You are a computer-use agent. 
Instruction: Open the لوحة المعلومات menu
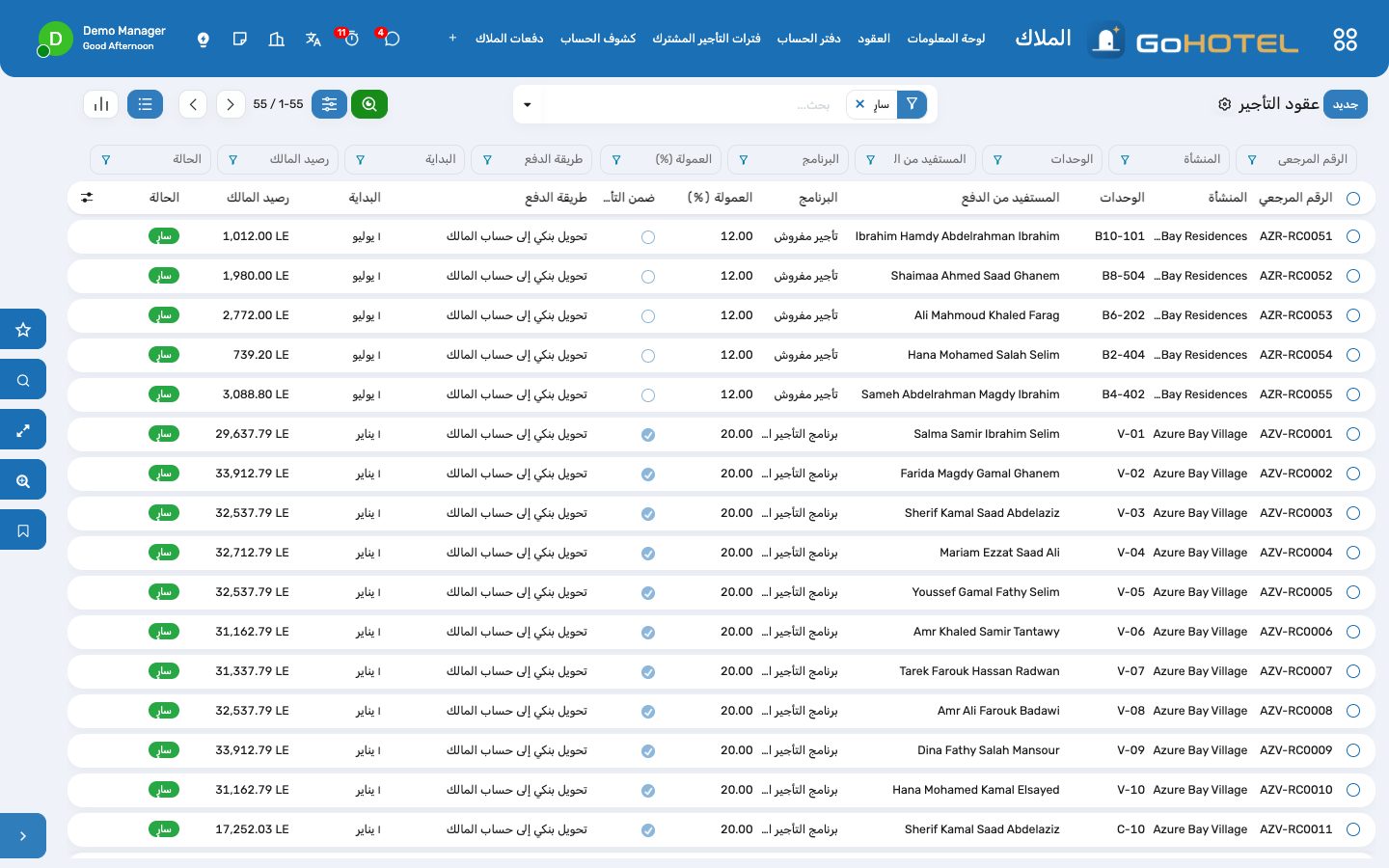point(946,39)
